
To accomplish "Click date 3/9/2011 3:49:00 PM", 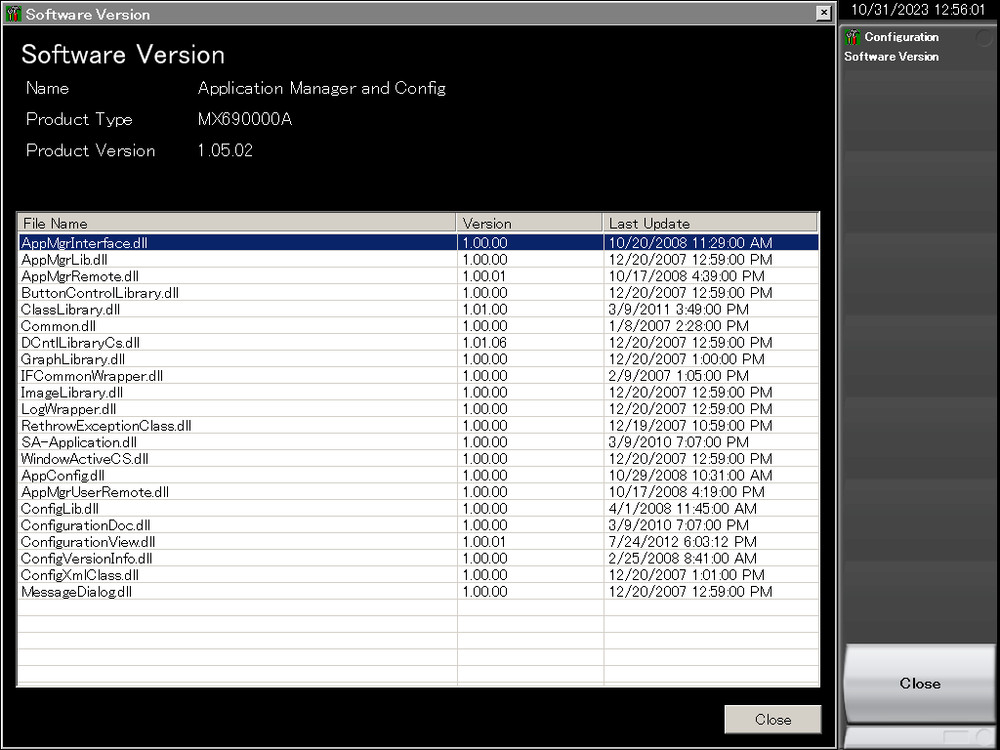I will click(679, 309).
